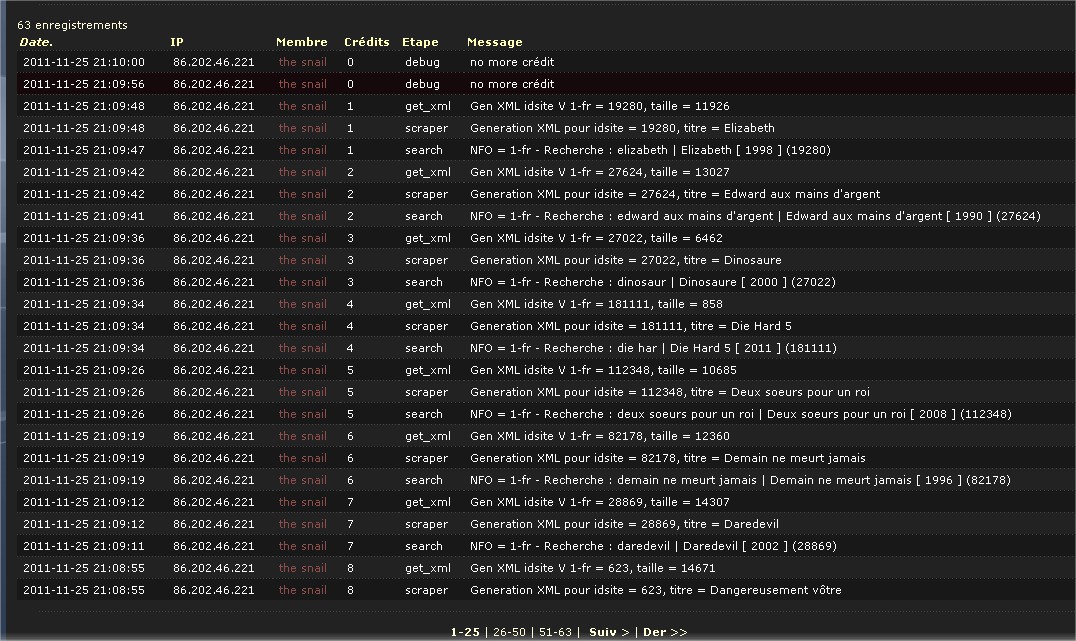Image resolution: width=1076 pixels, height=641 pixels.
Task: Click message 'Gen XML idsite V 1-fr = 19280, taille = 11926'
Action: click(600, 106)
